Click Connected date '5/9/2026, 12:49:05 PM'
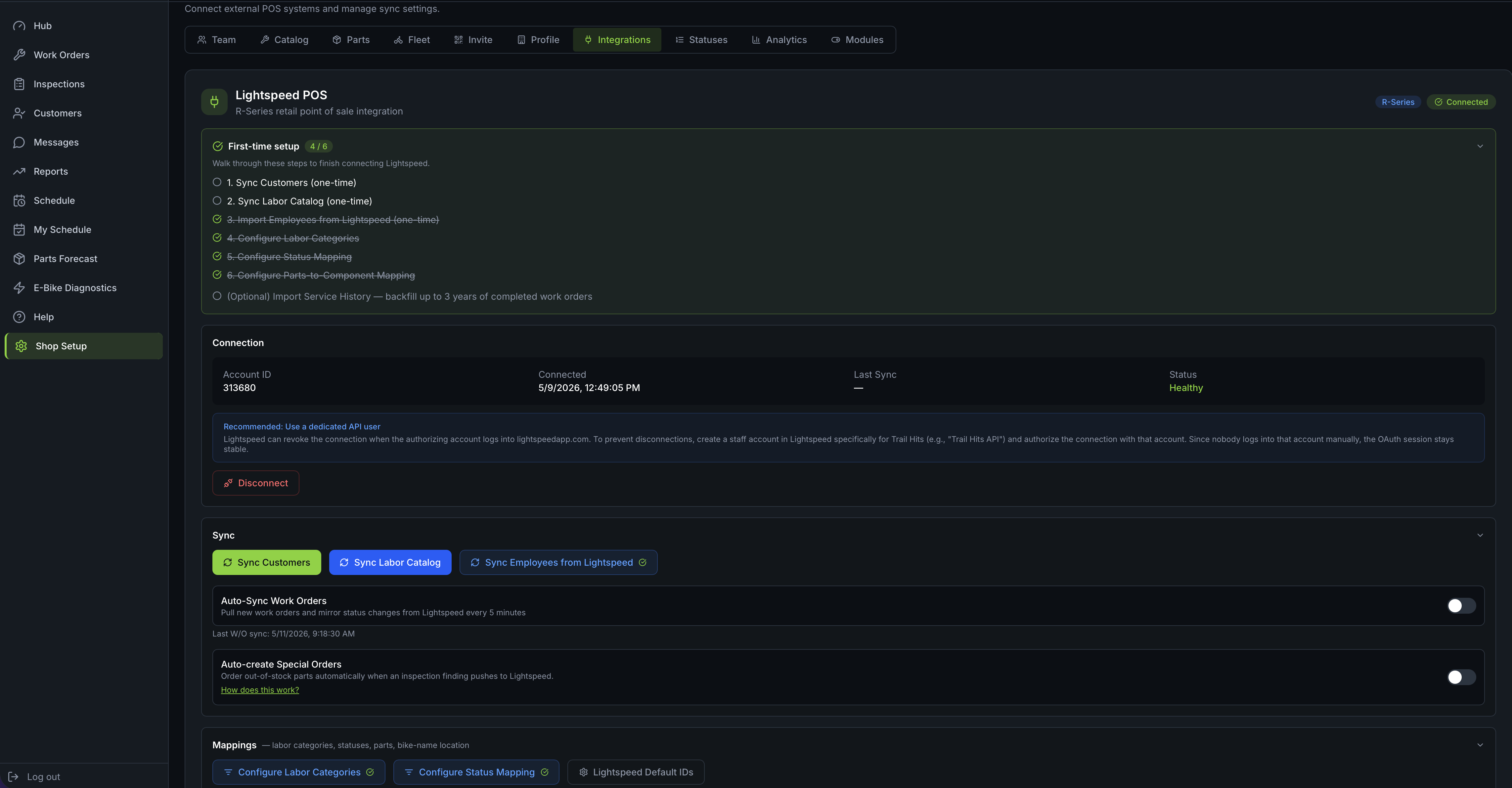This screenshot has height=788, width=1512. (589, 388)
